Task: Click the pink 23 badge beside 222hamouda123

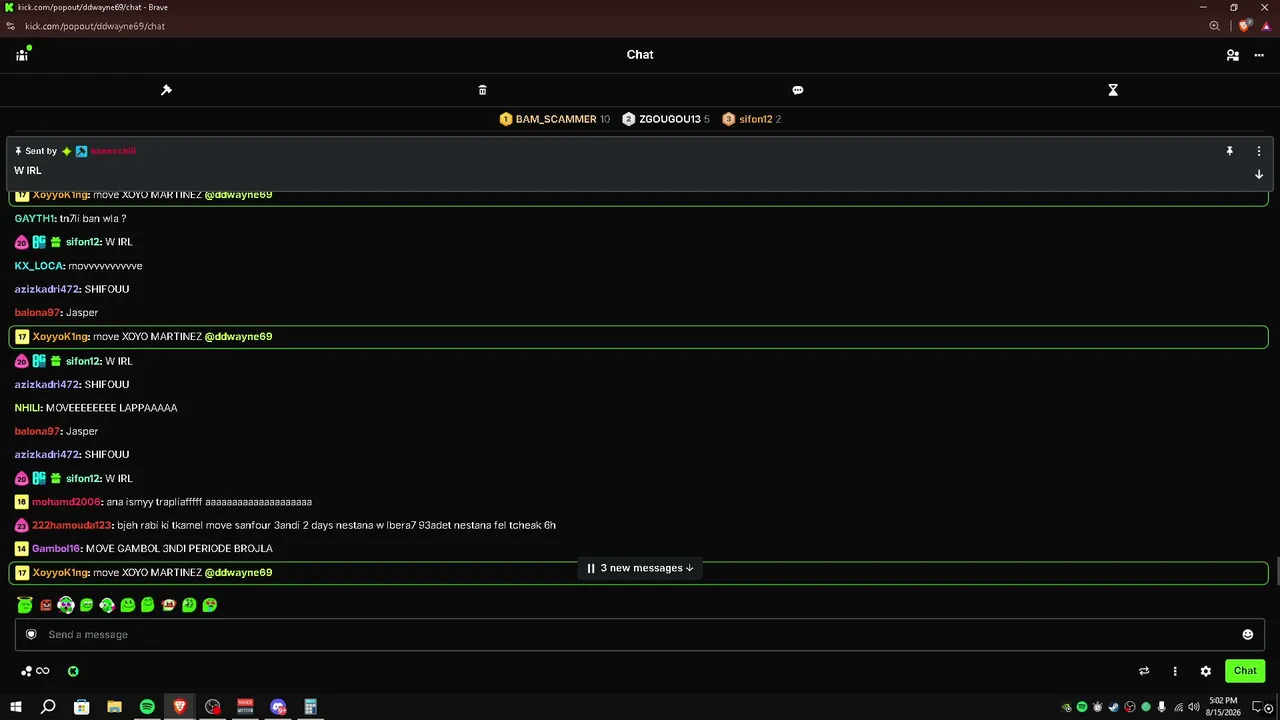Action: point(21,525)
